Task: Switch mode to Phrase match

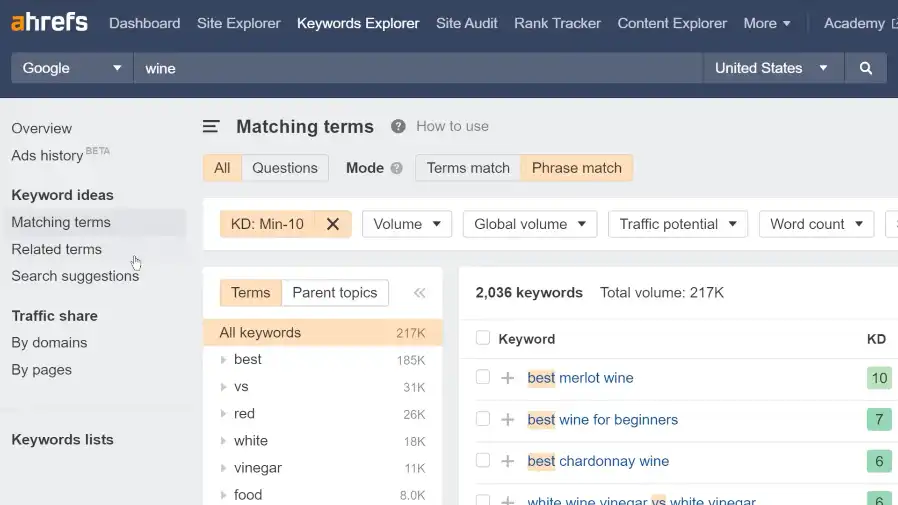Action: (577, 168)
